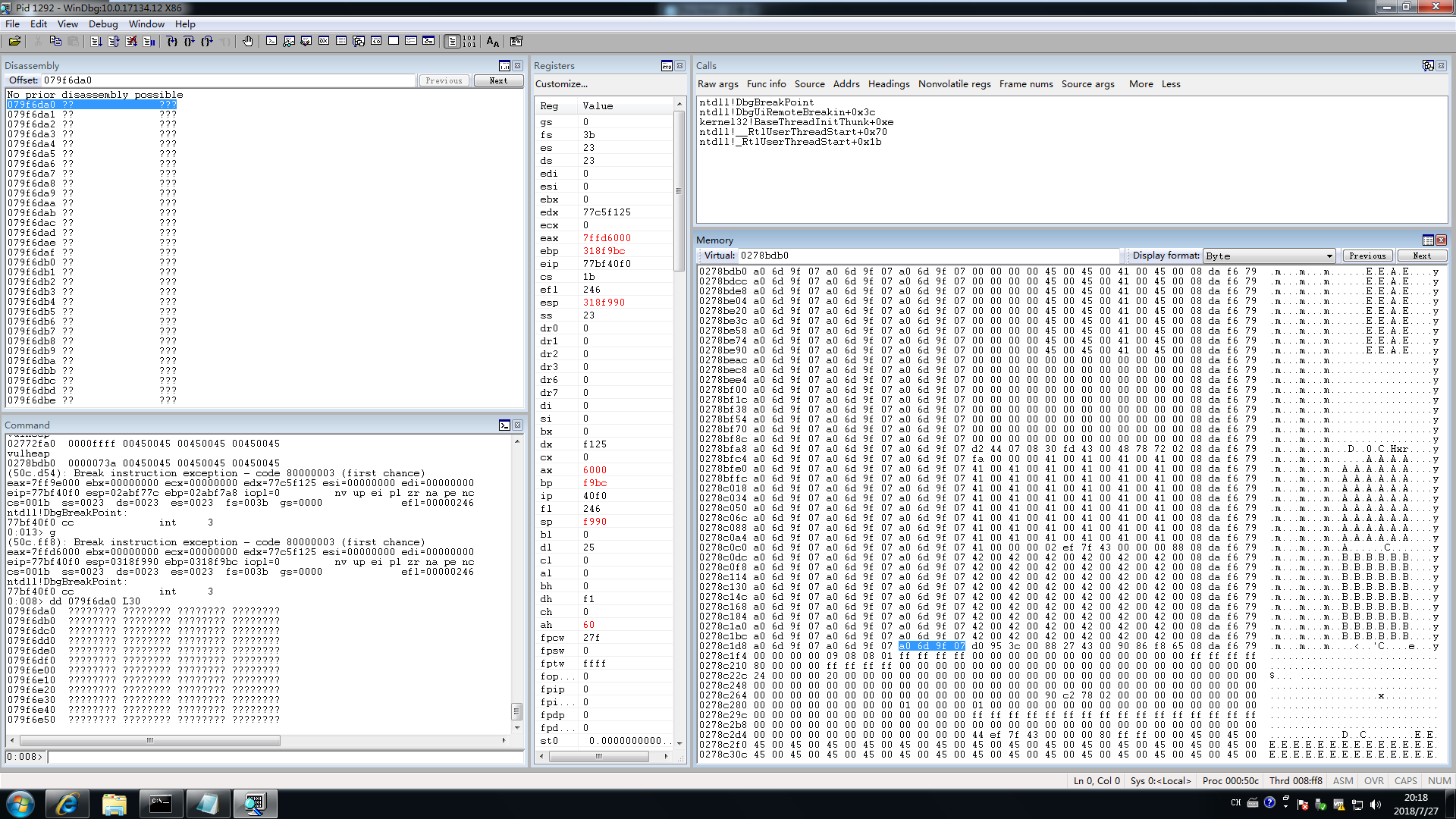Click the Step Over toolbar icon
The width and height of the screenshot is (1456, 819).
pyautogui.click(x=190, y=41)
